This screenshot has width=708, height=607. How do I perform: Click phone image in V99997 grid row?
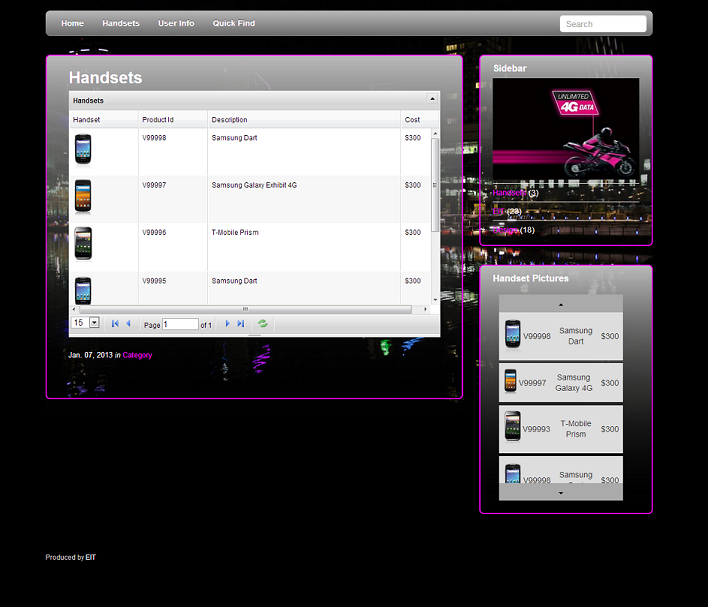[83, 196]
